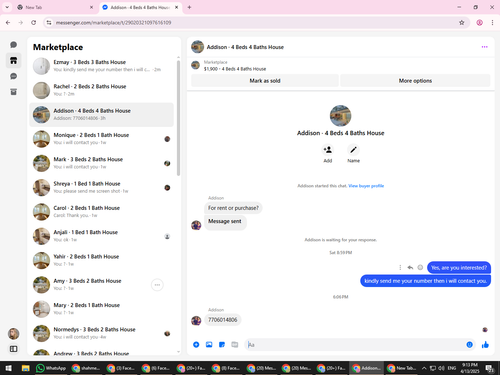
Task: Bookmark this page with star icon
Action: 462,23
